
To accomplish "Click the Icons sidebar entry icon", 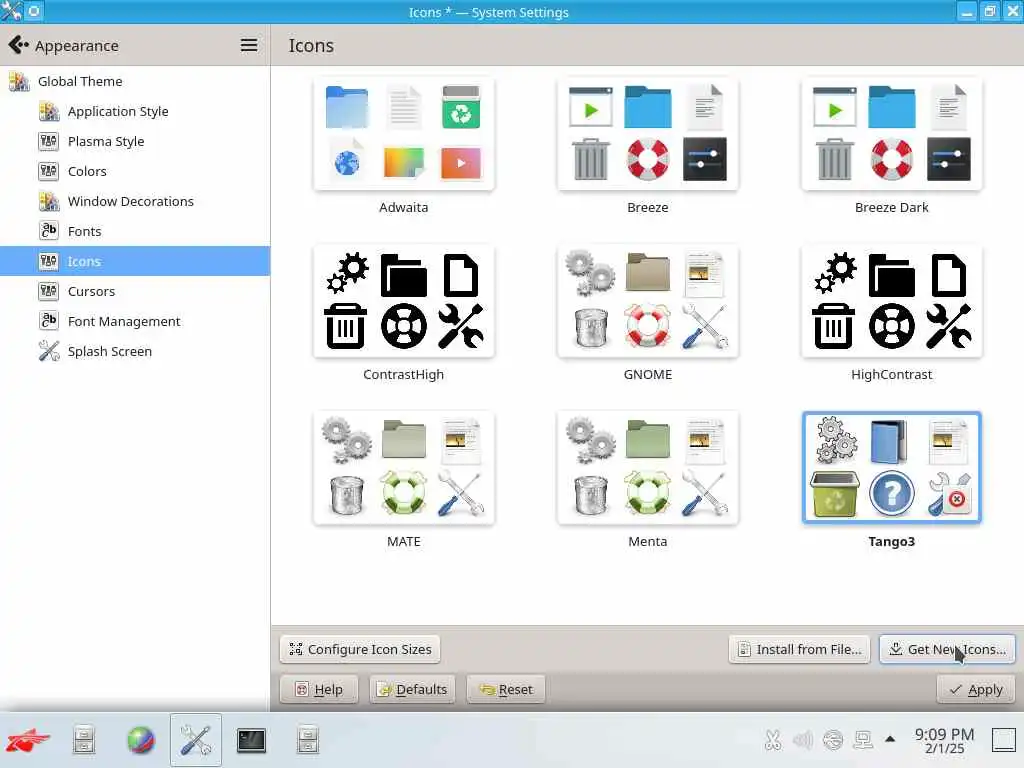I will point(49,261).
